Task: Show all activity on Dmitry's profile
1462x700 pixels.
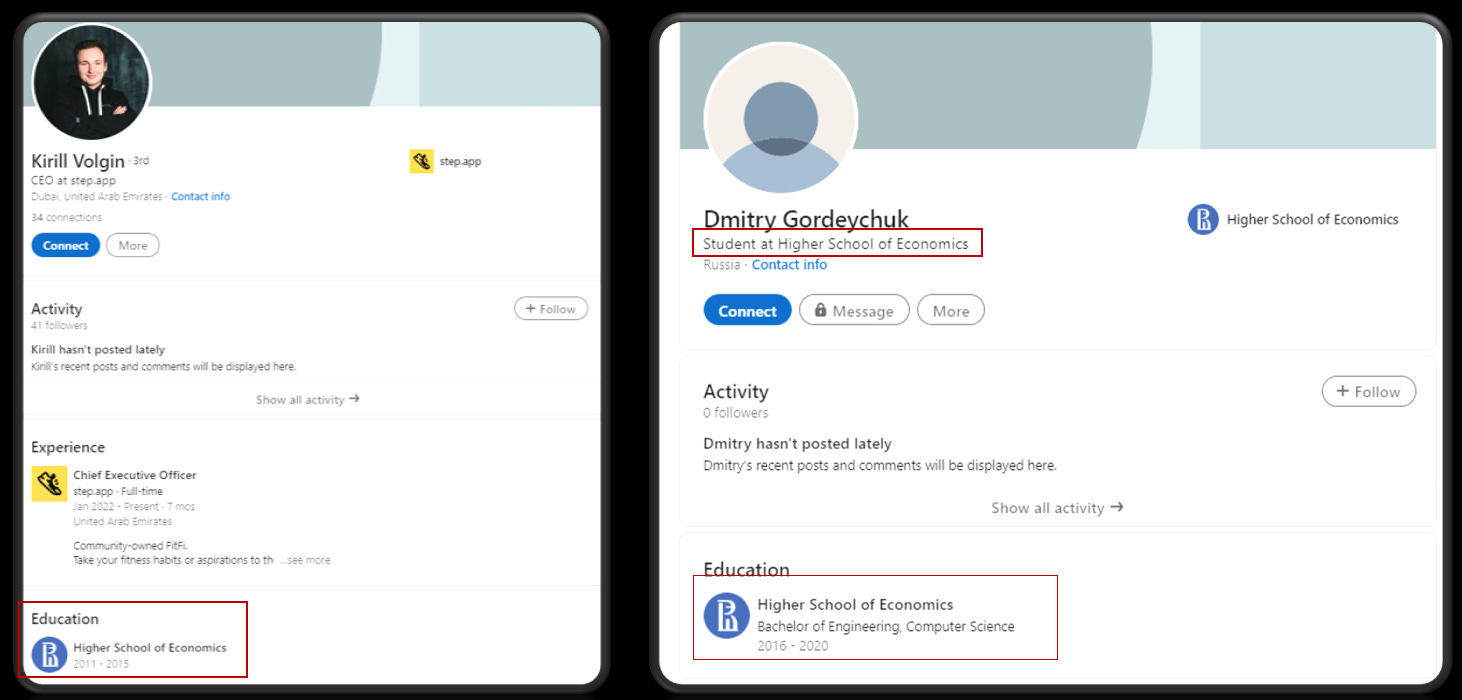Action: coord(1057,508)
